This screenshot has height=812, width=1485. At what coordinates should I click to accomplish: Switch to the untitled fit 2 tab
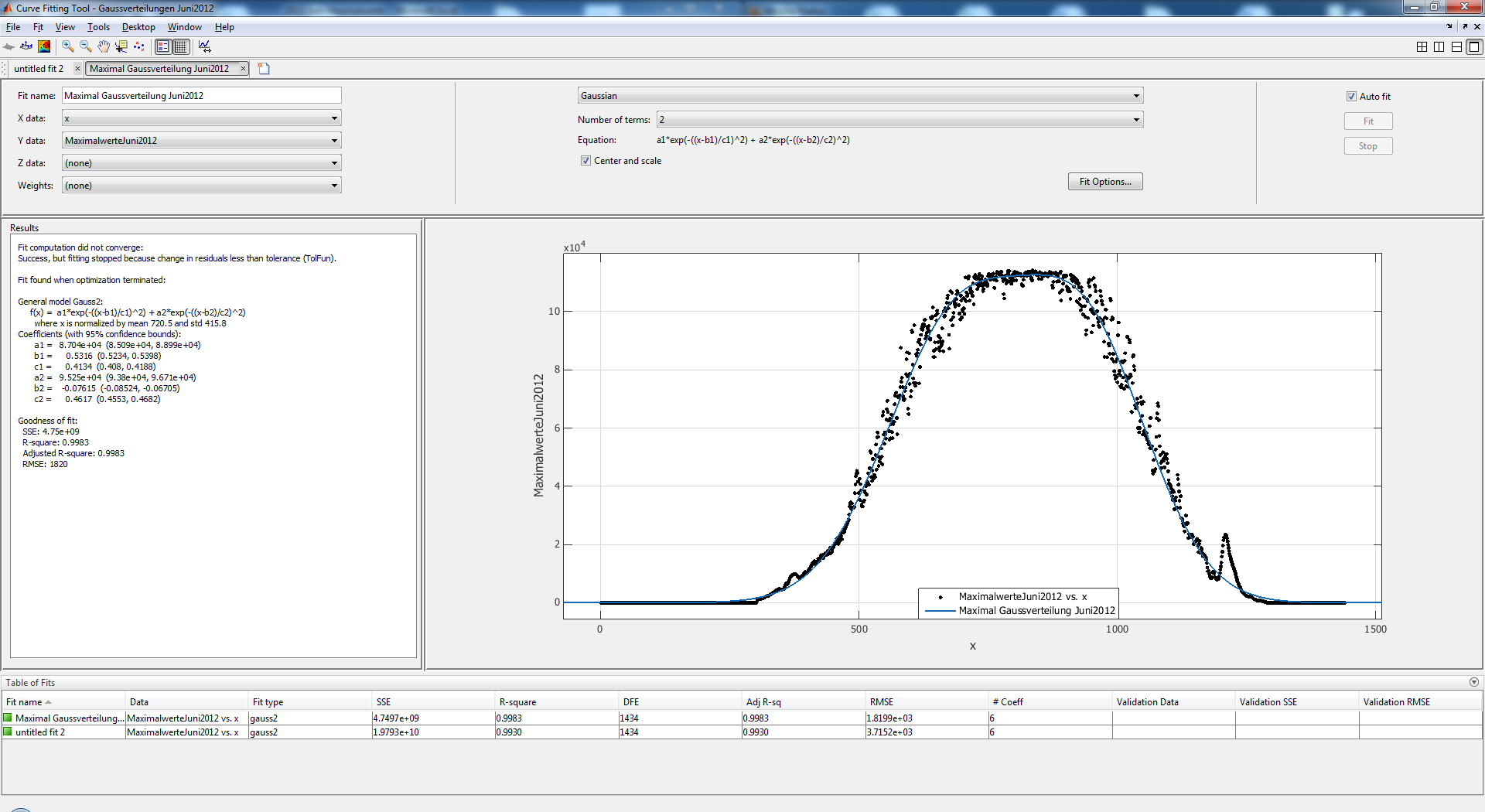(39, 69)
